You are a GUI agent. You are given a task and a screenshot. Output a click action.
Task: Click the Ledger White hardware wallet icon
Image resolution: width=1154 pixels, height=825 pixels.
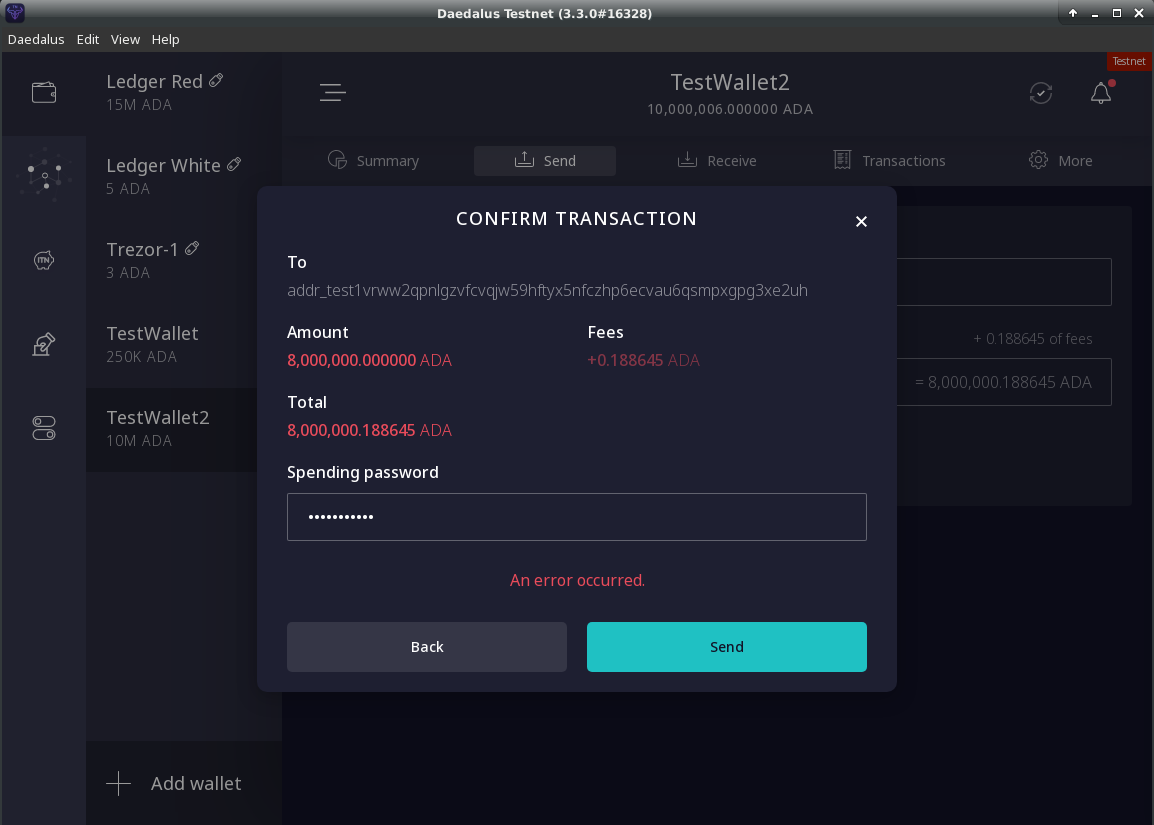[x=234, y=164]
